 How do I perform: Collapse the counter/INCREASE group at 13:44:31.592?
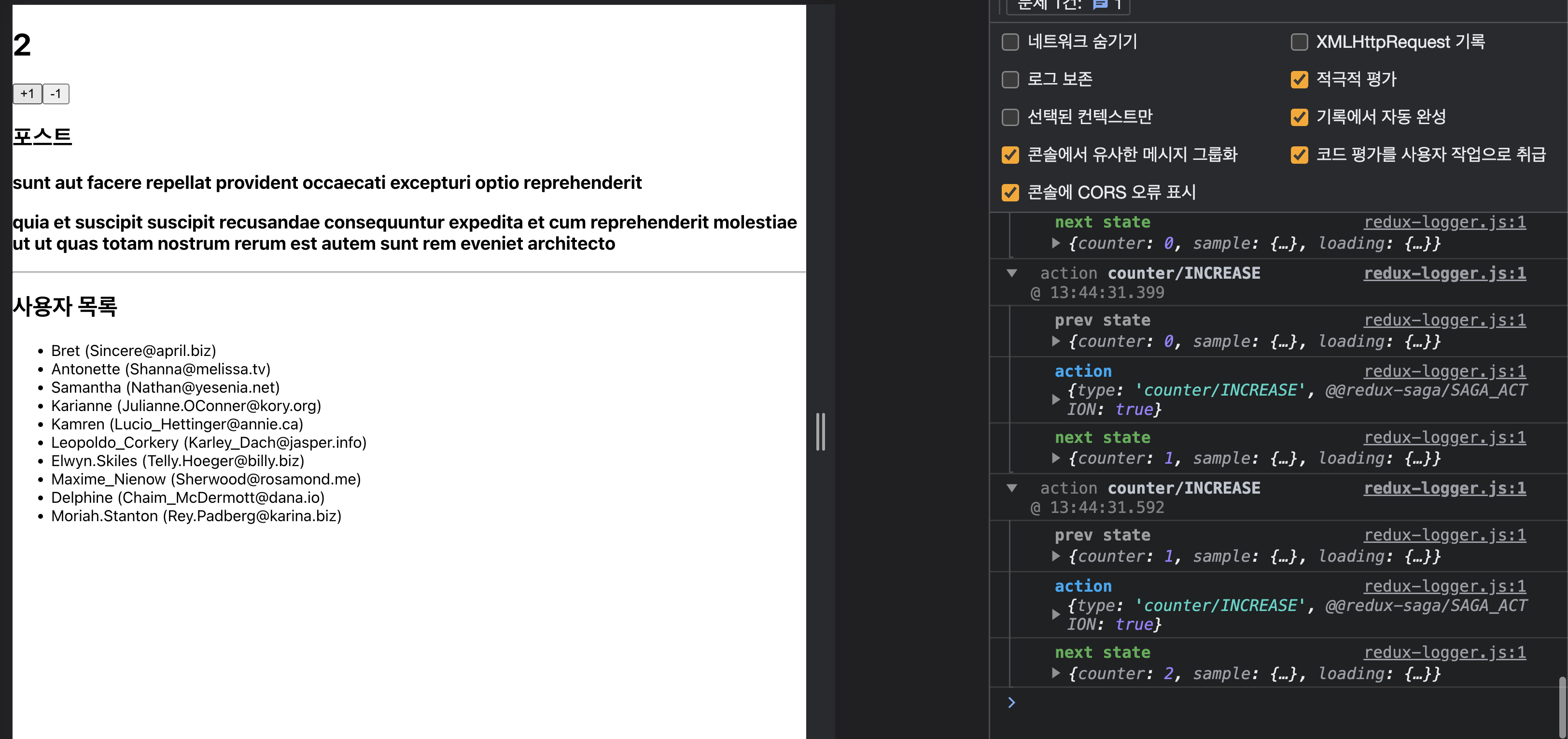tap(1012, 488)
